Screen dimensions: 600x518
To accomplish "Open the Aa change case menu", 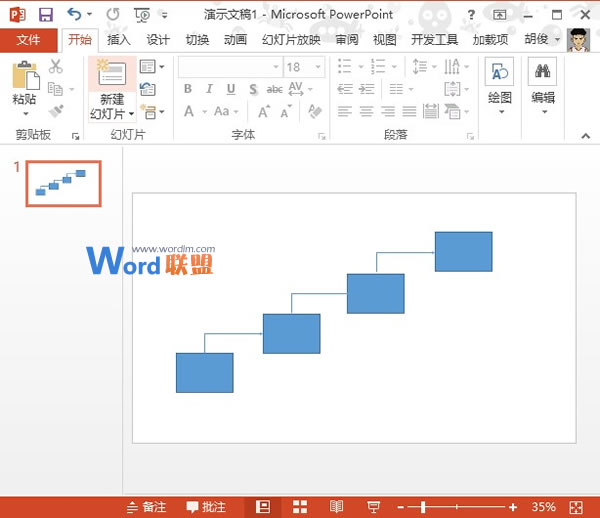I will pos(226,111).
